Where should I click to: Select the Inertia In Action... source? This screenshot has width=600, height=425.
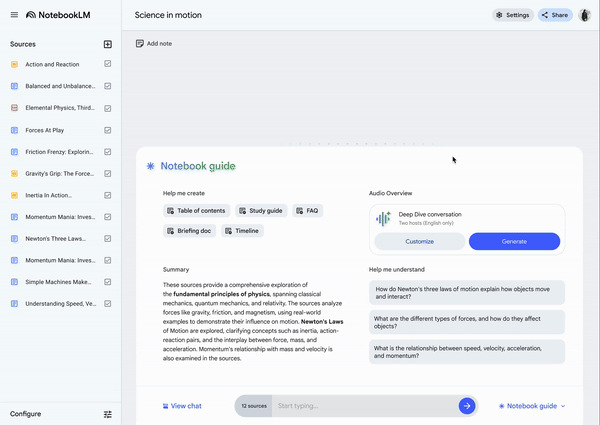[x=49, y=195]
